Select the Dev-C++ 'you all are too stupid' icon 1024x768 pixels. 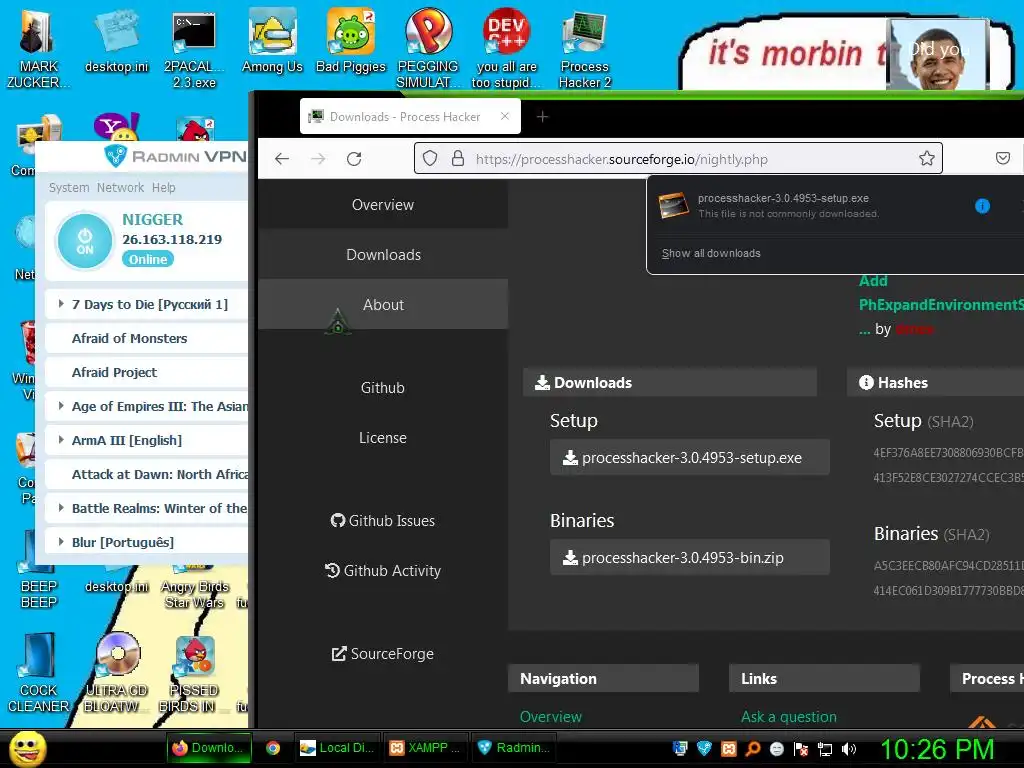click(506, 49)
